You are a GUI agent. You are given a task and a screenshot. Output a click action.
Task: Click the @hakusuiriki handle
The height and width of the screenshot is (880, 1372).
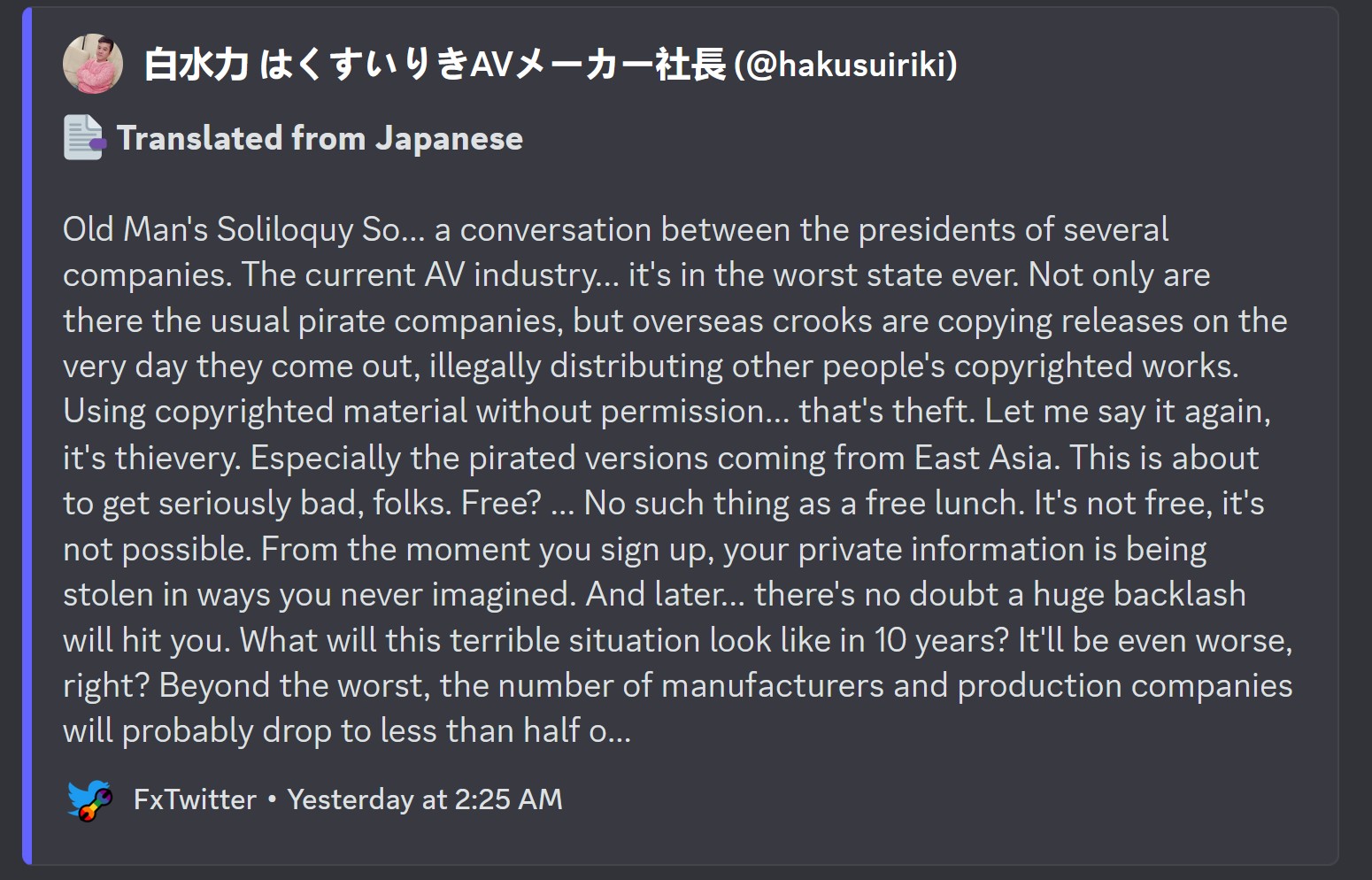click(x=845, y=65)
